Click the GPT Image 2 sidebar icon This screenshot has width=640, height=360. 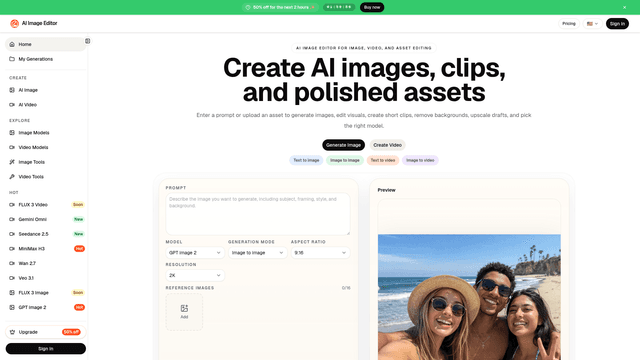(12, 307)
